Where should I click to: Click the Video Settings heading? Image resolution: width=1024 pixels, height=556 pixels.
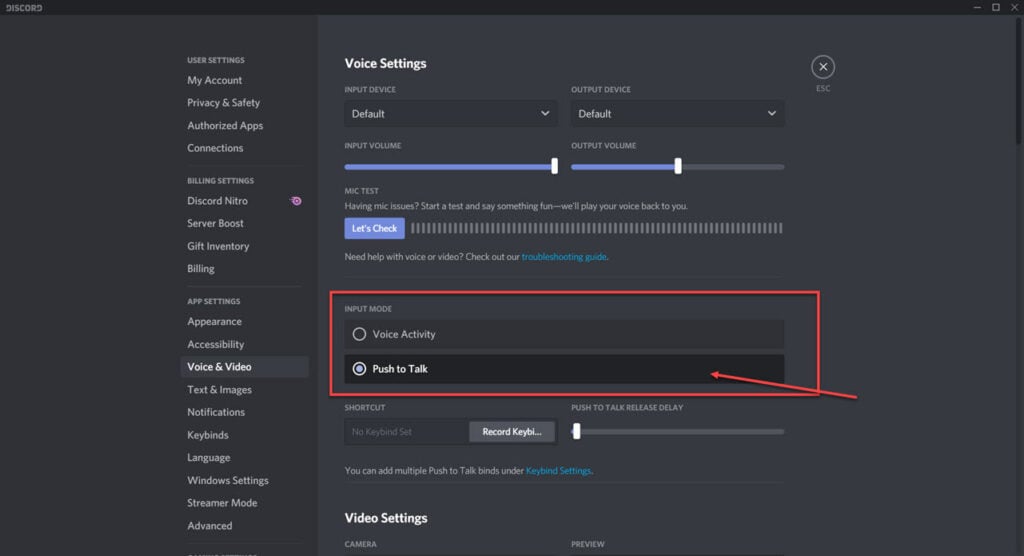point(386,518)
